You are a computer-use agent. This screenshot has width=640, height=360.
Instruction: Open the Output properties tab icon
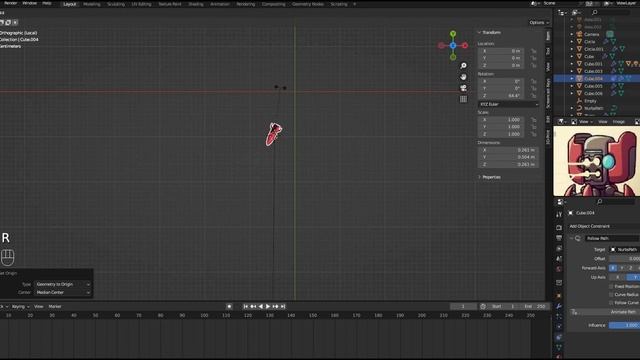[x=559, y=238]
